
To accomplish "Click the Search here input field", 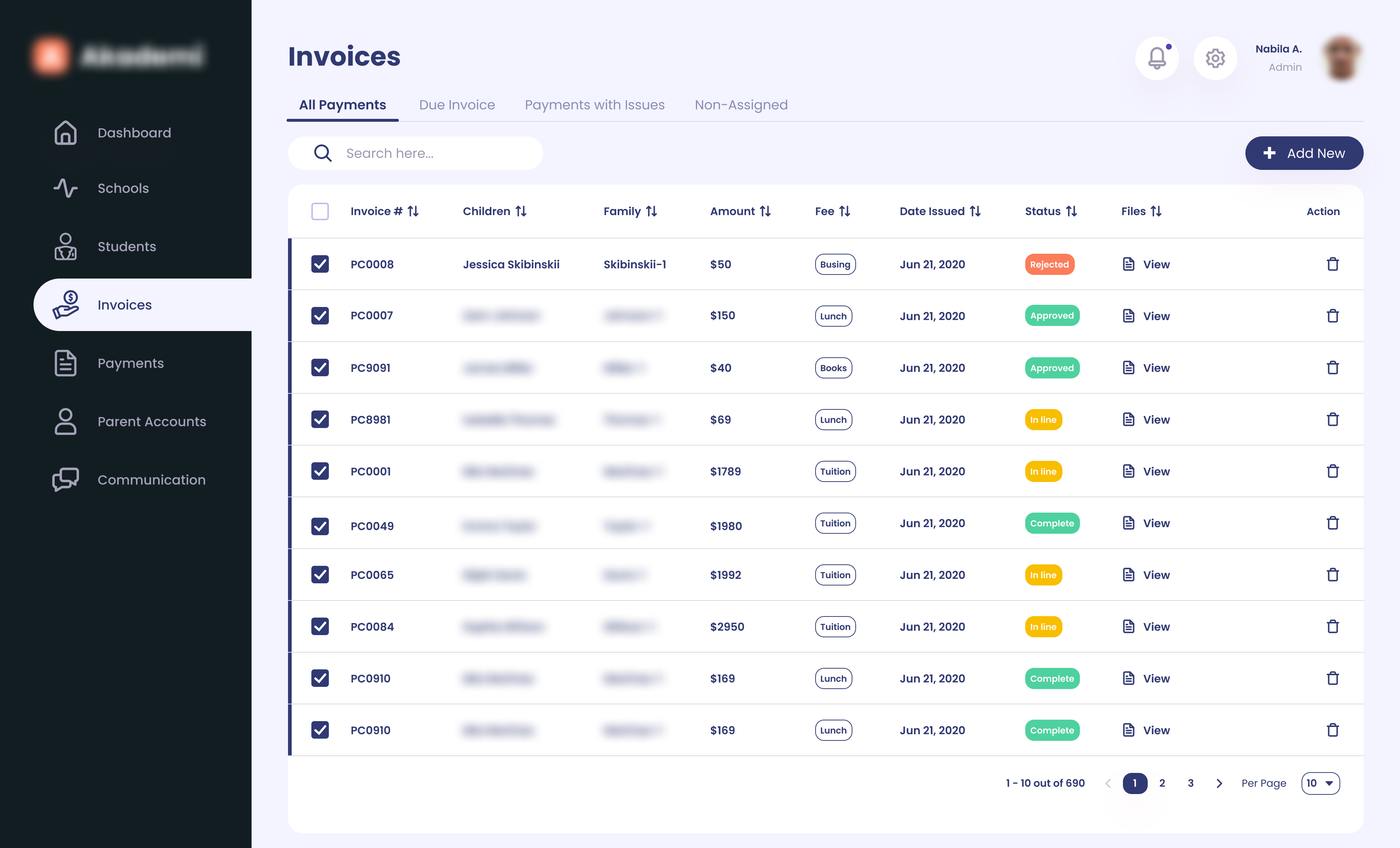I will click(415, 153).
